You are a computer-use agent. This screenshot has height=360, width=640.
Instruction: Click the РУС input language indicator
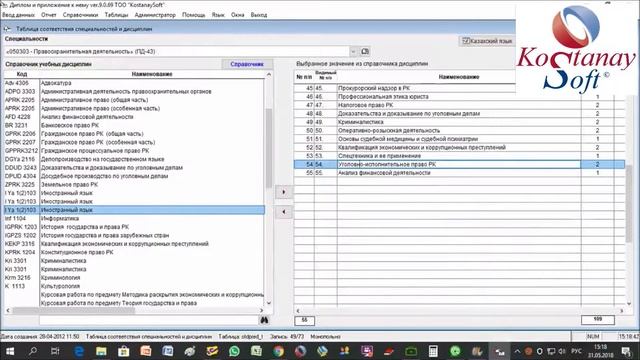click(576, 351)
